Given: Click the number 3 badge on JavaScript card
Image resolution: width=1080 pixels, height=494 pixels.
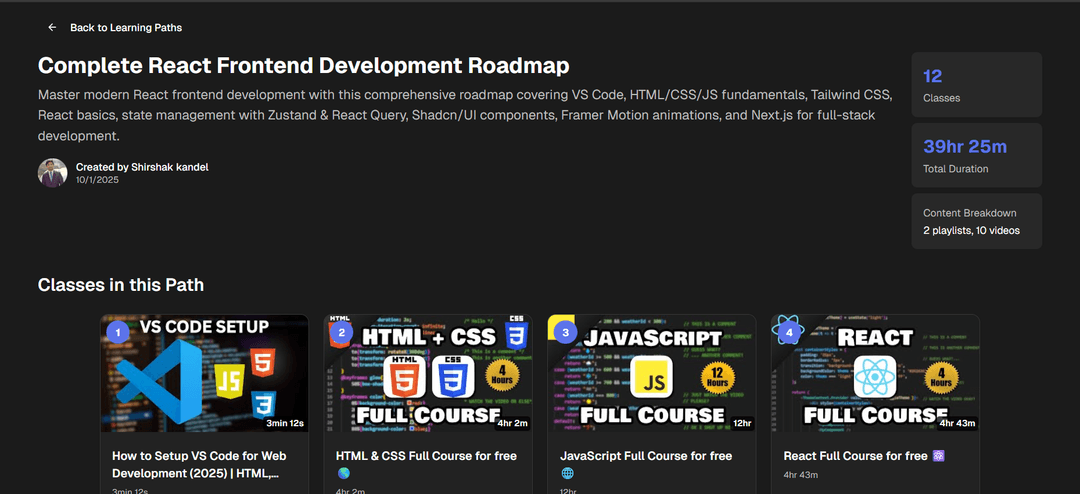Looking at the screenshot, I should (565, 332).
